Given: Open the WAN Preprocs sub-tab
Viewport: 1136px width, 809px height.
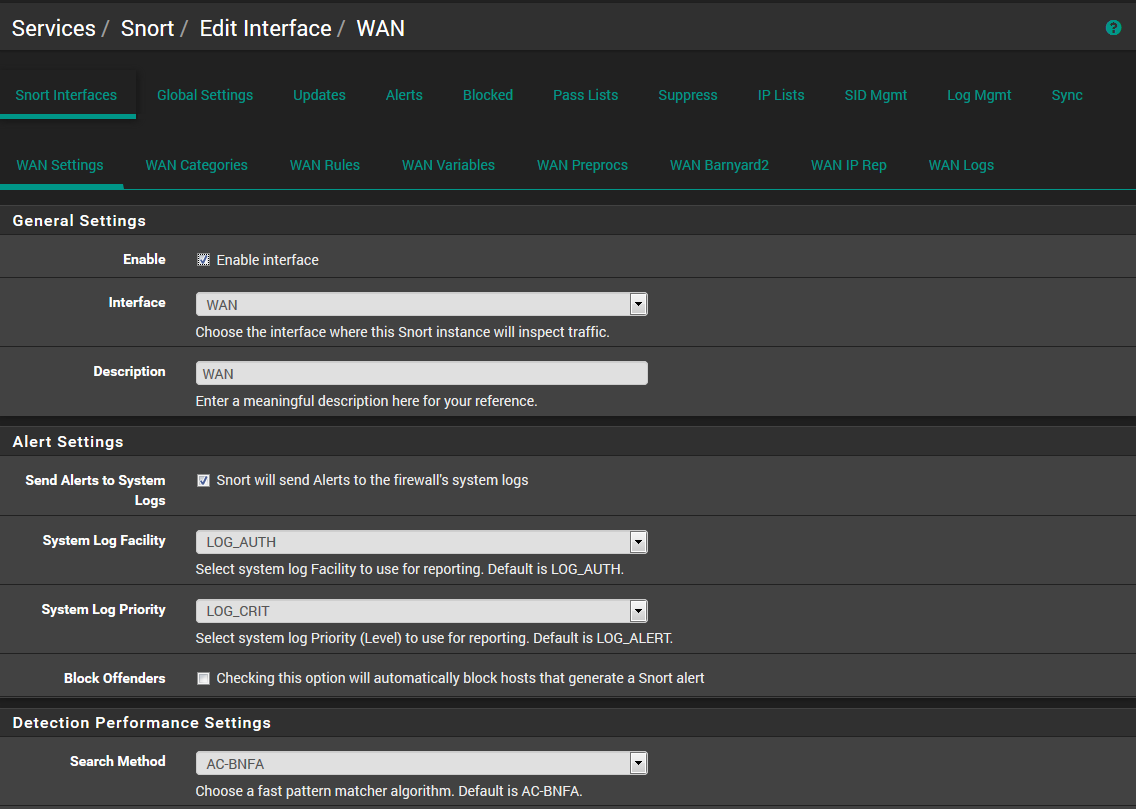Looking at the screenshot, I should pyautogui.click(x=582, y=165).
